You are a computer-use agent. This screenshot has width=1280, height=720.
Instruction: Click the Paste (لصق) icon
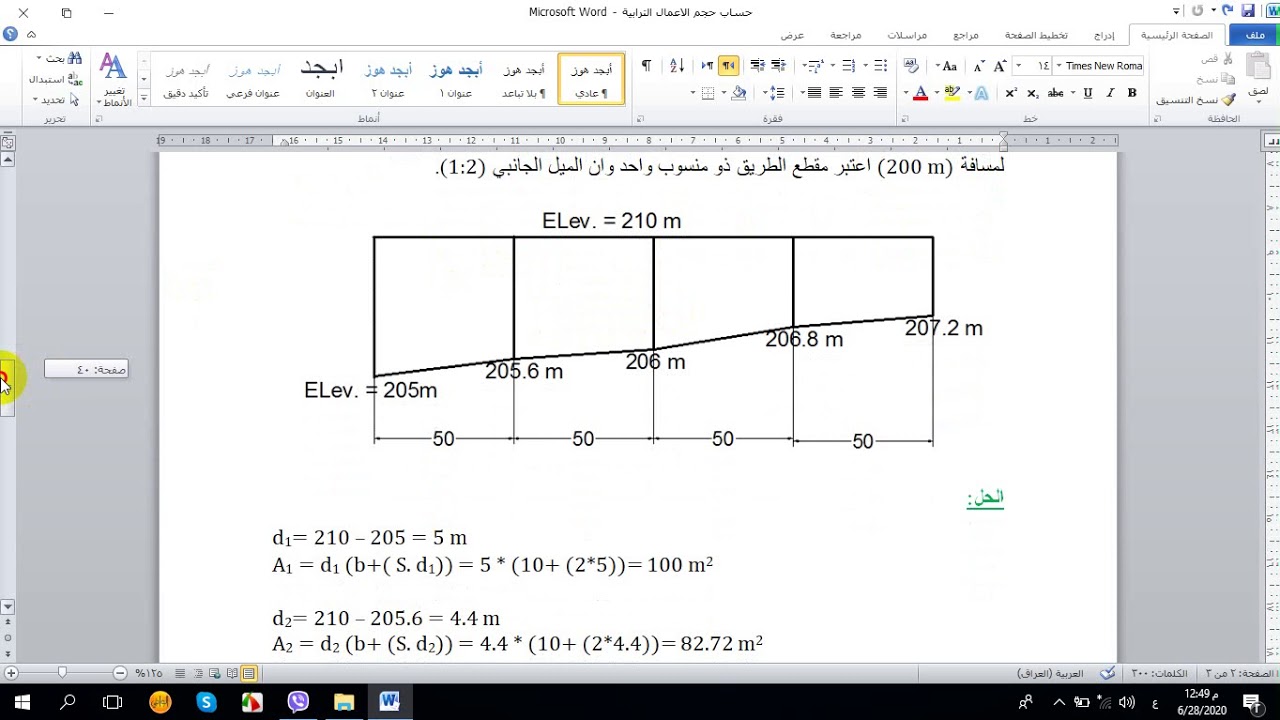tap(1257, 66)
